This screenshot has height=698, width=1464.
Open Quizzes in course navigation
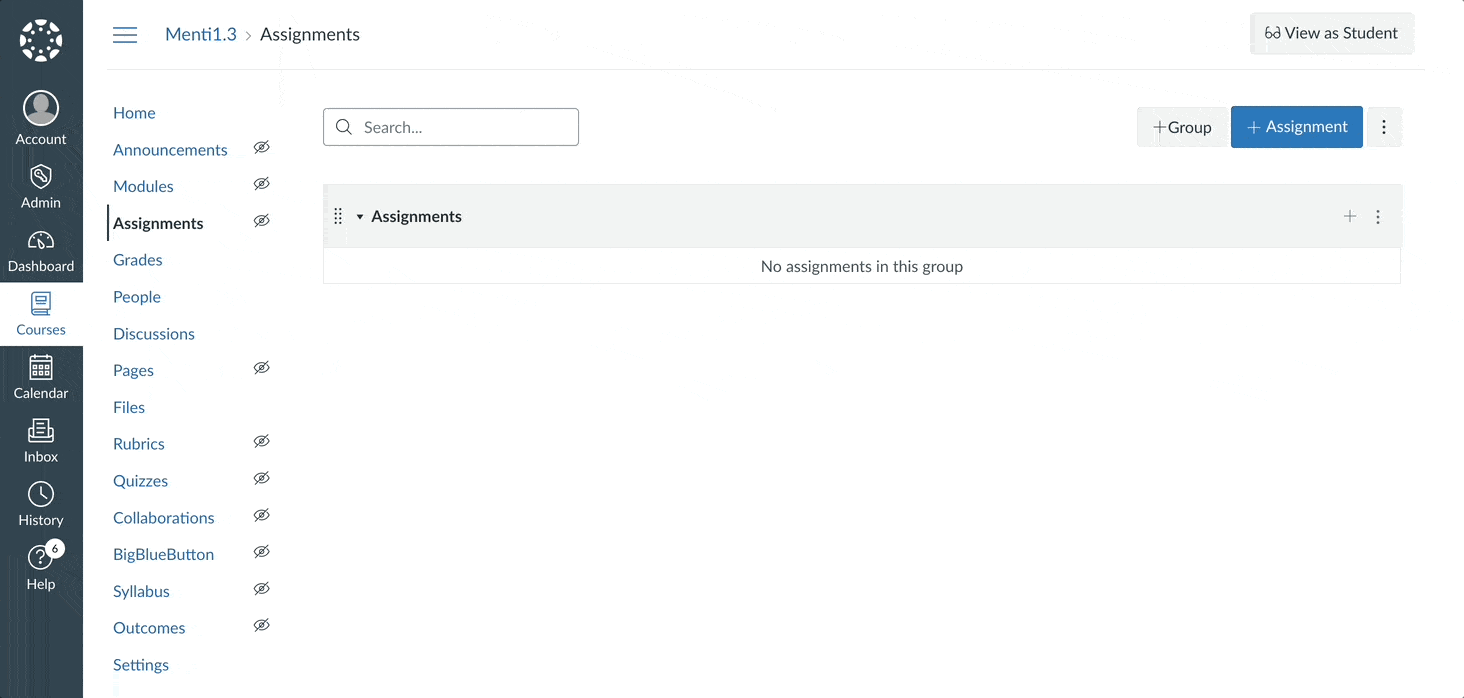(x=141, y=481)
